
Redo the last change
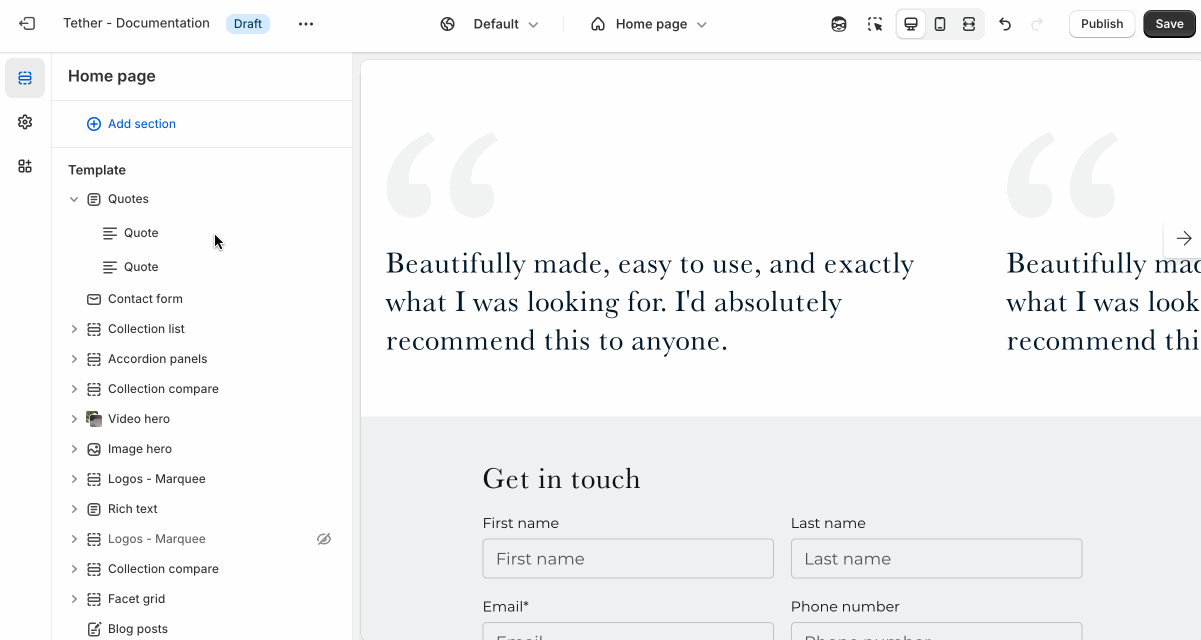click(1037, 24)
